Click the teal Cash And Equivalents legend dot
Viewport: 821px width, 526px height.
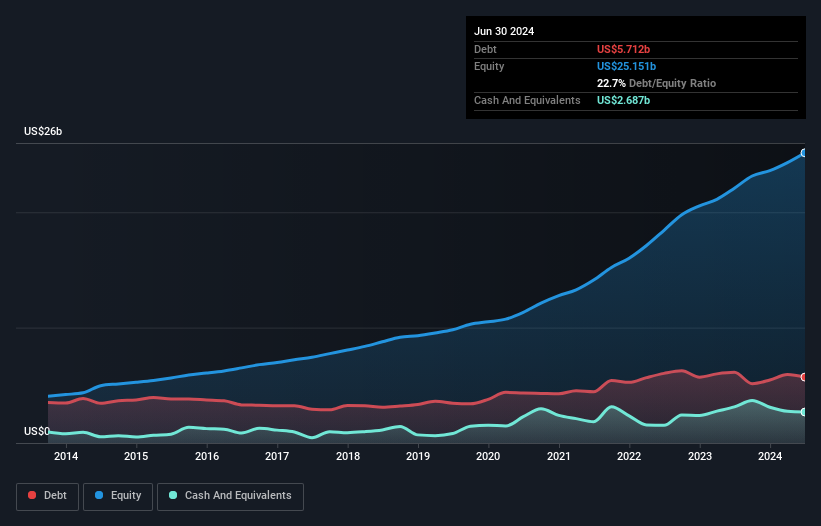[x=173, y=495]
